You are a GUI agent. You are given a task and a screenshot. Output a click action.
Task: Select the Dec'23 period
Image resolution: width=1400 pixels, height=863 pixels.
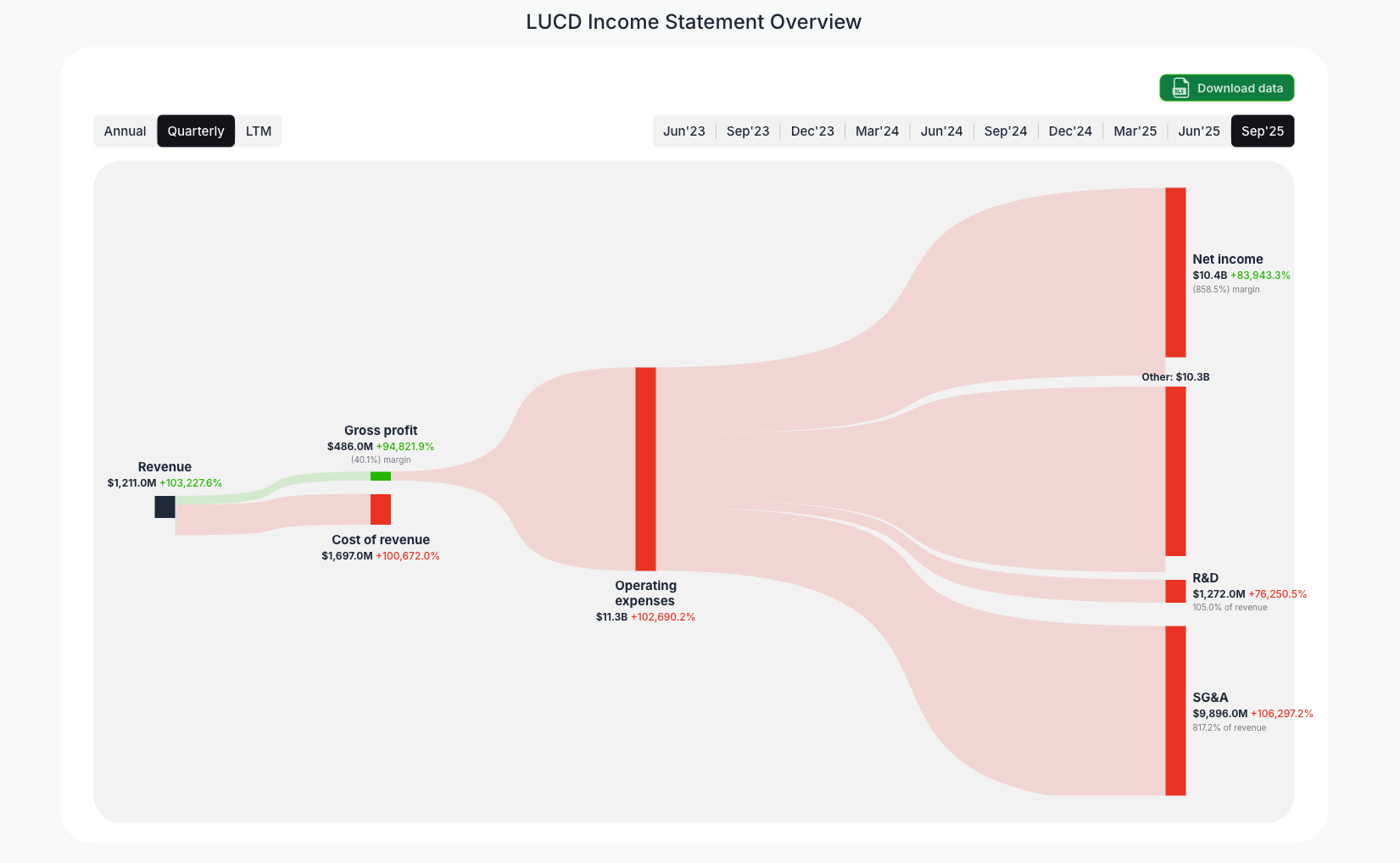[812, 131]
